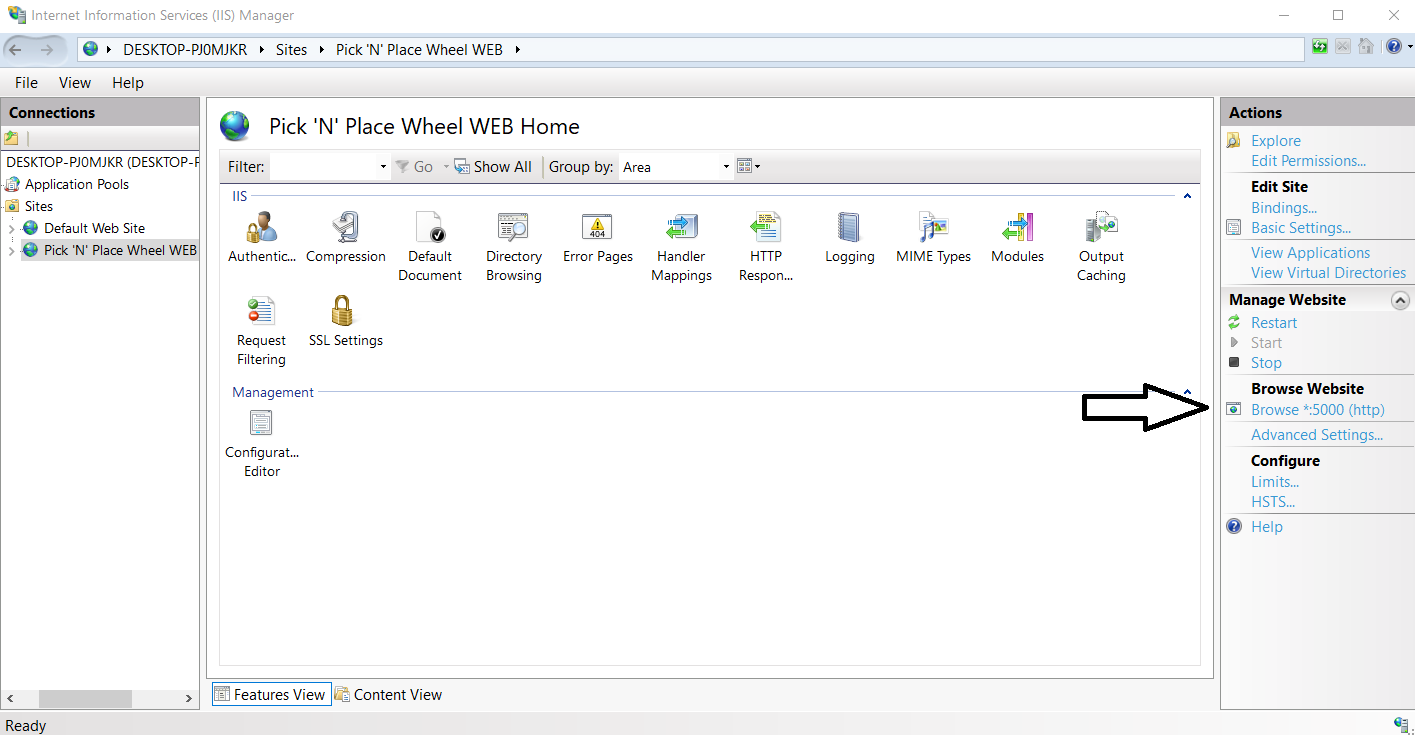Collapse the IIS section group
This screenshot has width=1415, height=735.
point(1187,196)
